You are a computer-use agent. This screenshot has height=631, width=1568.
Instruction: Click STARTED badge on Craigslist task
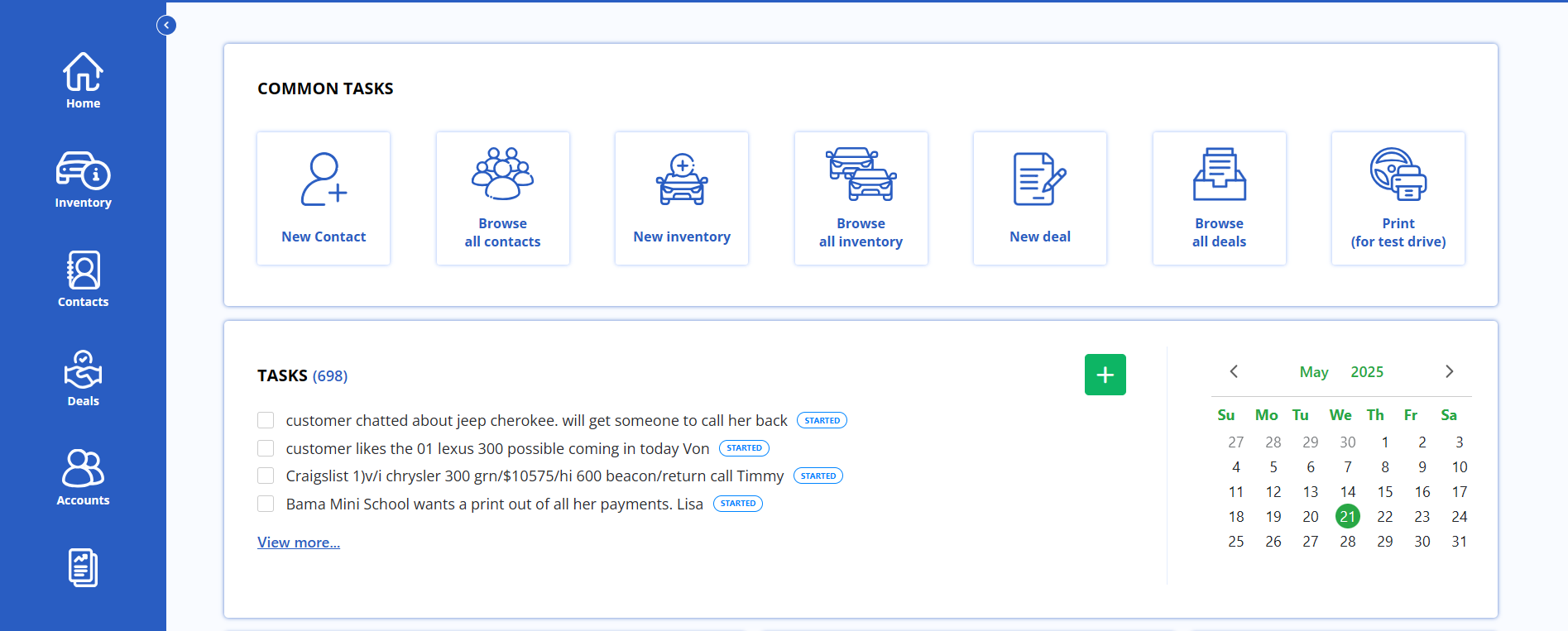[x=818, y=476]
